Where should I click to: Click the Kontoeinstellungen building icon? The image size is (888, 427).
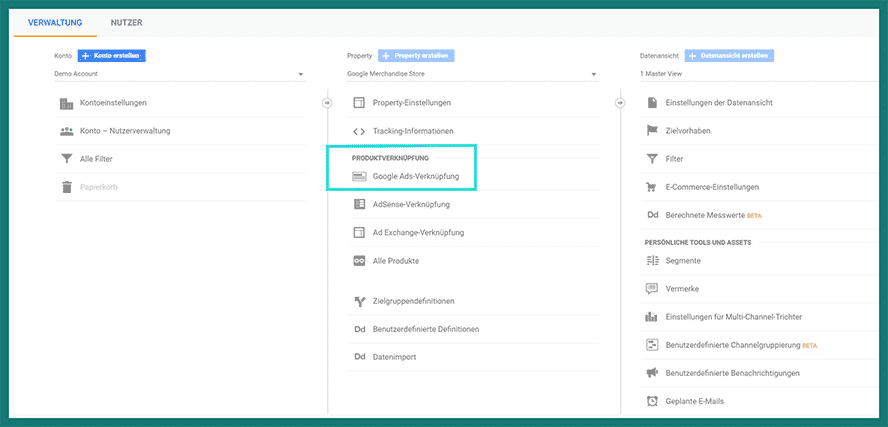(67, 103)
